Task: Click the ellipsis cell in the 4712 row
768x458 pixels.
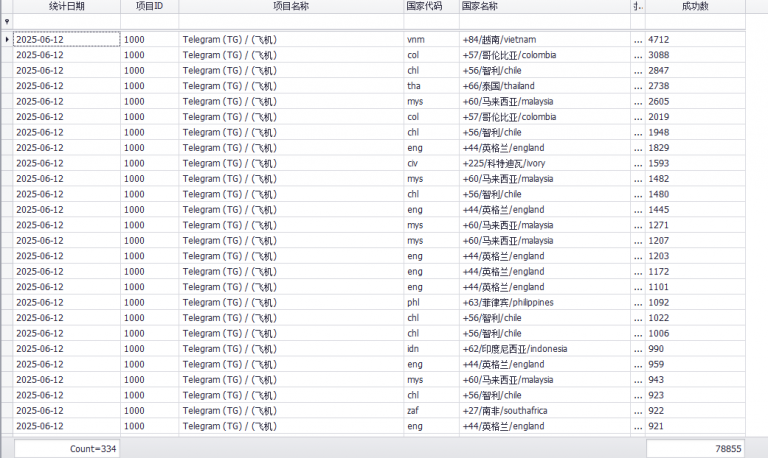Action: tap(638, 40)
